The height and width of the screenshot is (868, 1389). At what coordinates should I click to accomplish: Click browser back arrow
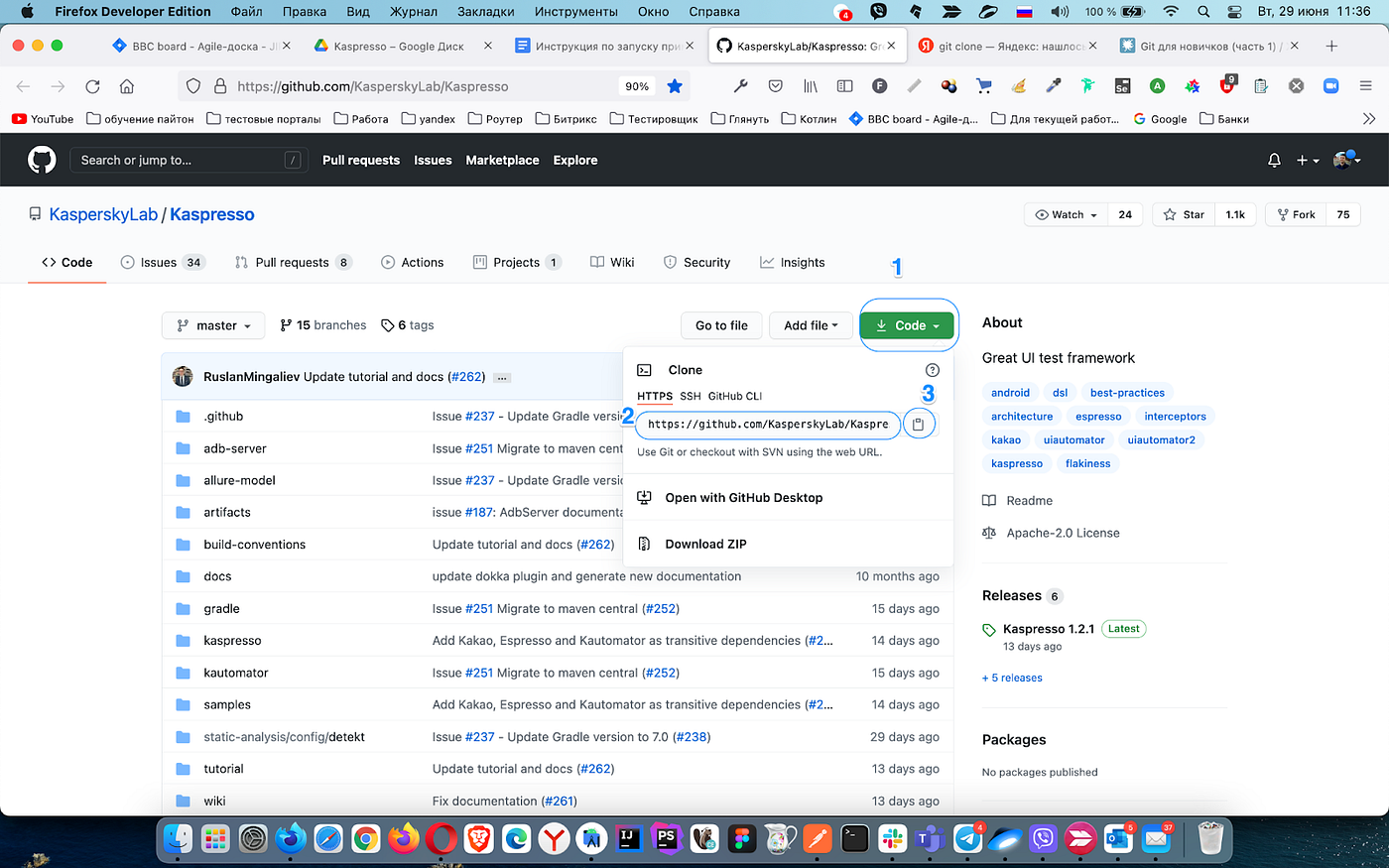24,86
